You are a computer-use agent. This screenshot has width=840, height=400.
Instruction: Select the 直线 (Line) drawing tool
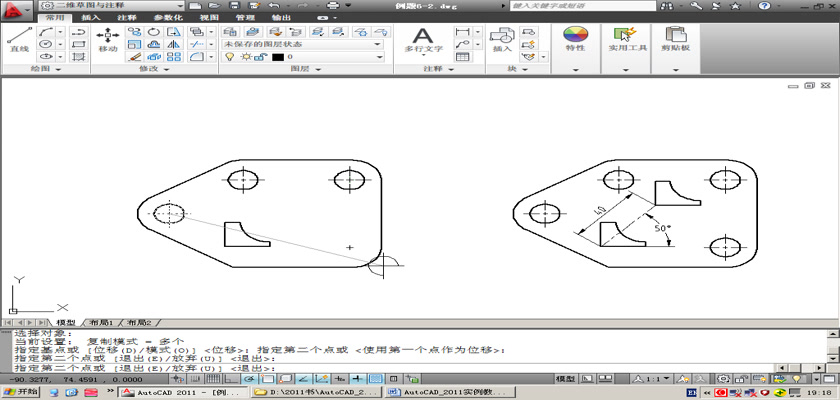coord(18,38)
